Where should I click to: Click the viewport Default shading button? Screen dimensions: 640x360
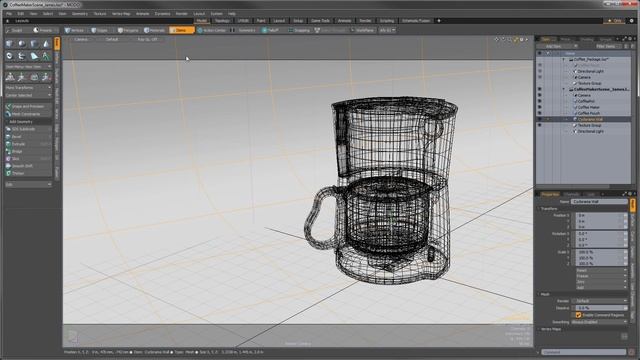click(112, 40)
